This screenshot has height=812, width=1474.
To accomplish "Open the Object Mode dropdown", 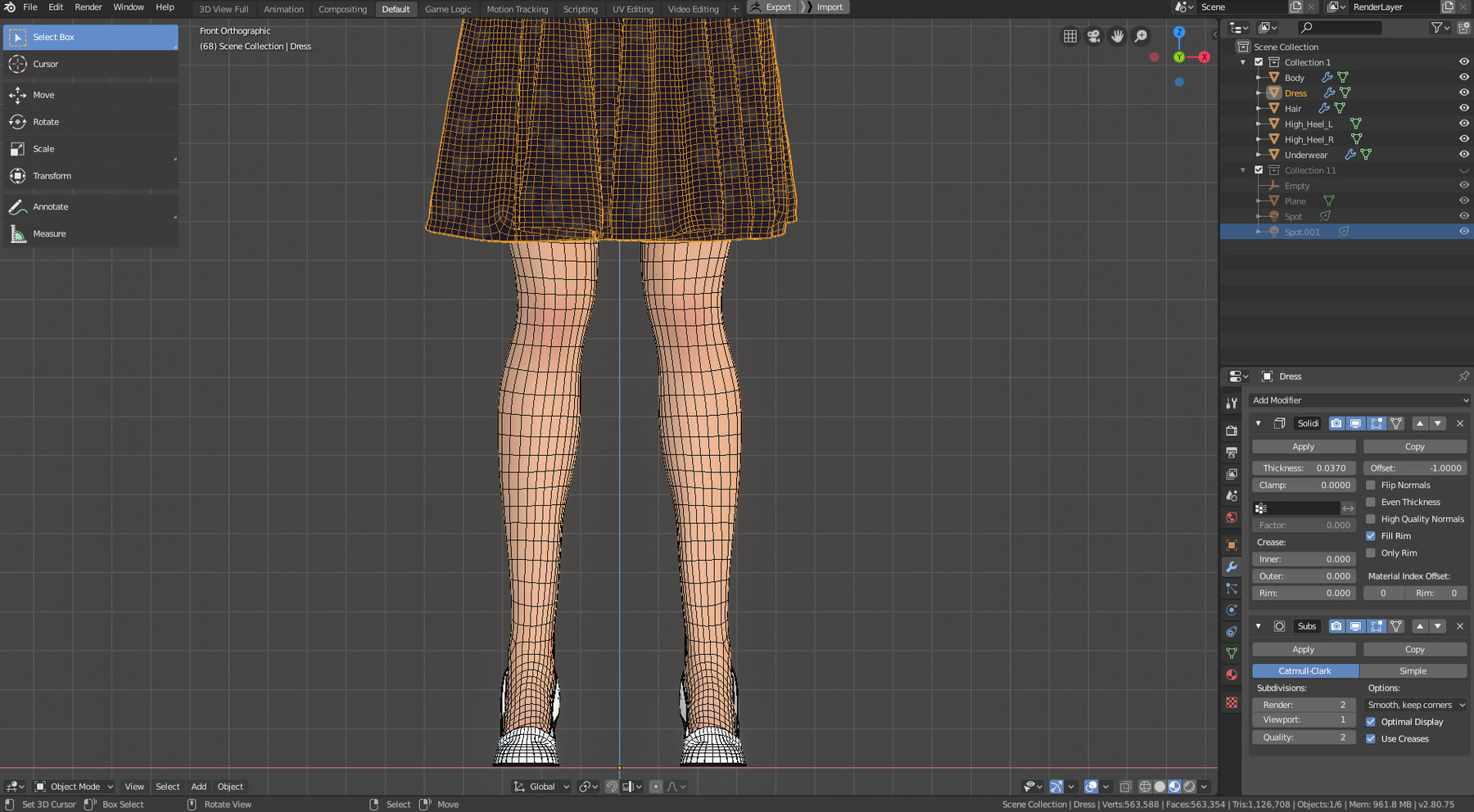I will (x=75, y=787).
